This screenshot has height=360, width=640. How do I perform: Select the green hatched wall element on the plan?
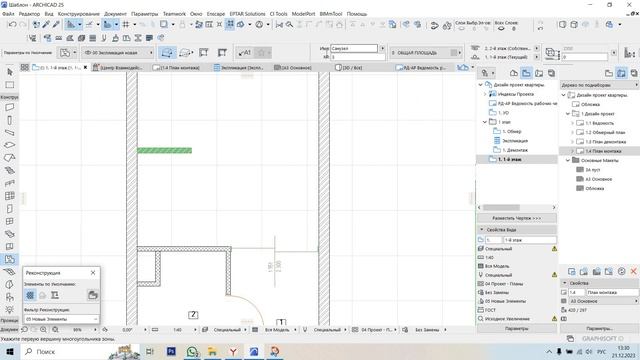(164, 151)
